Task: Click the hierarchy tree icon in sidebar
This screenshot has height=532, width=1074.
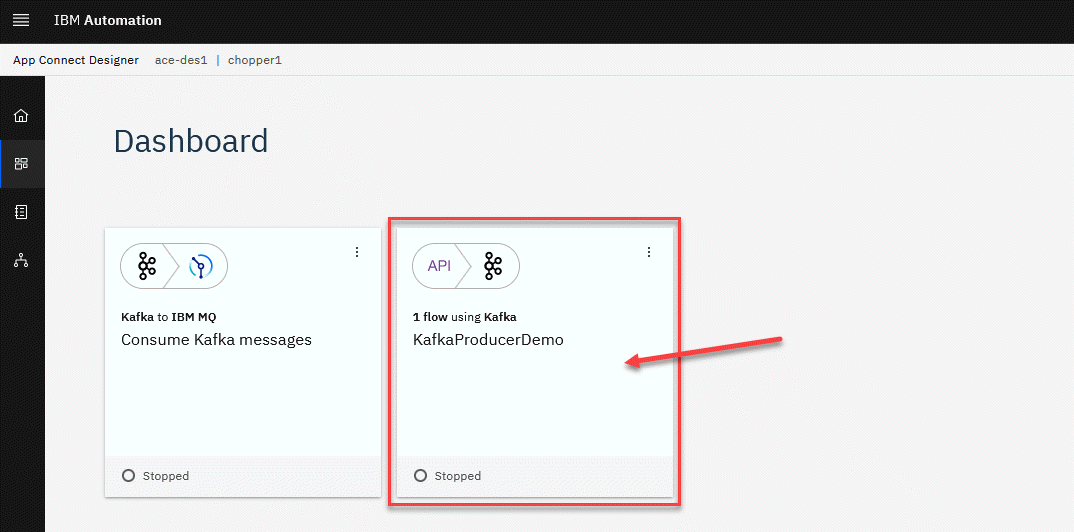Action: pyautogui.click(x=21, y=260)
